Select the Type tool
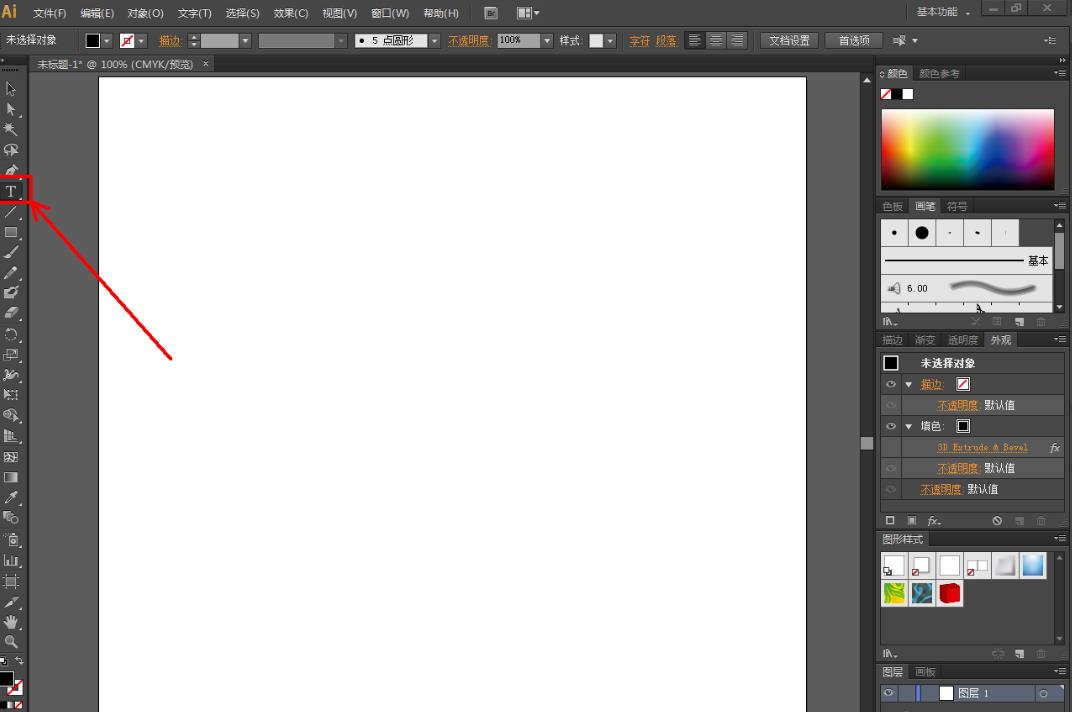1072x712 pixels. [10, 192]
